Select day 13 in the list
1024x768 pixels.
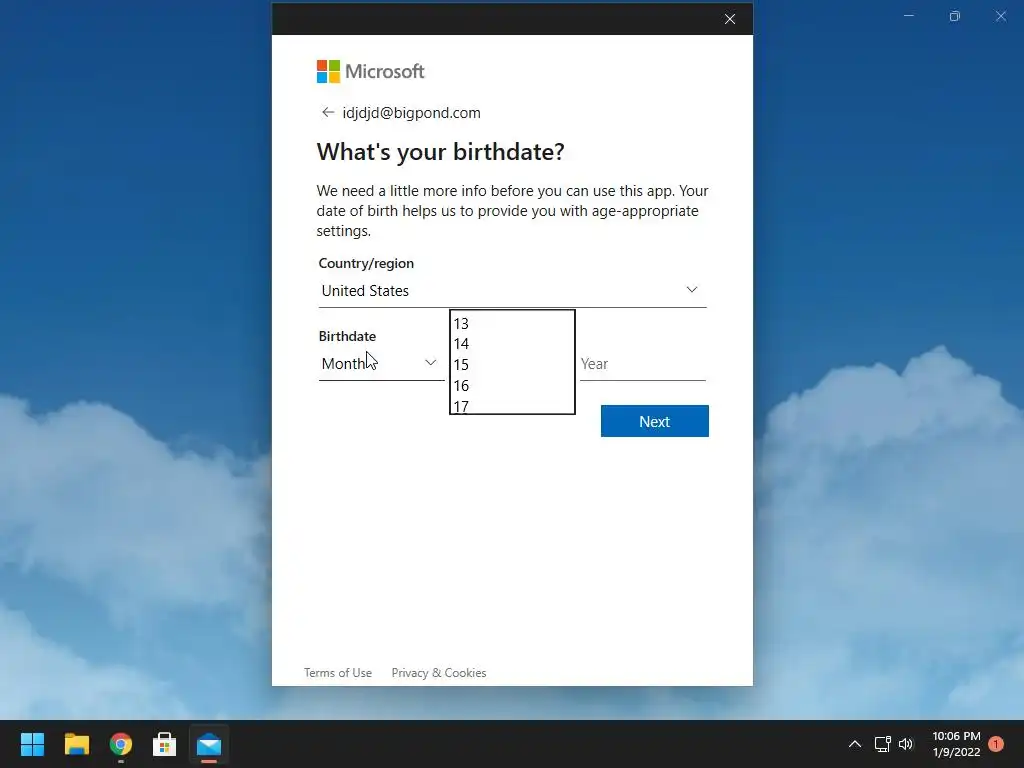(x=512, y=323)
